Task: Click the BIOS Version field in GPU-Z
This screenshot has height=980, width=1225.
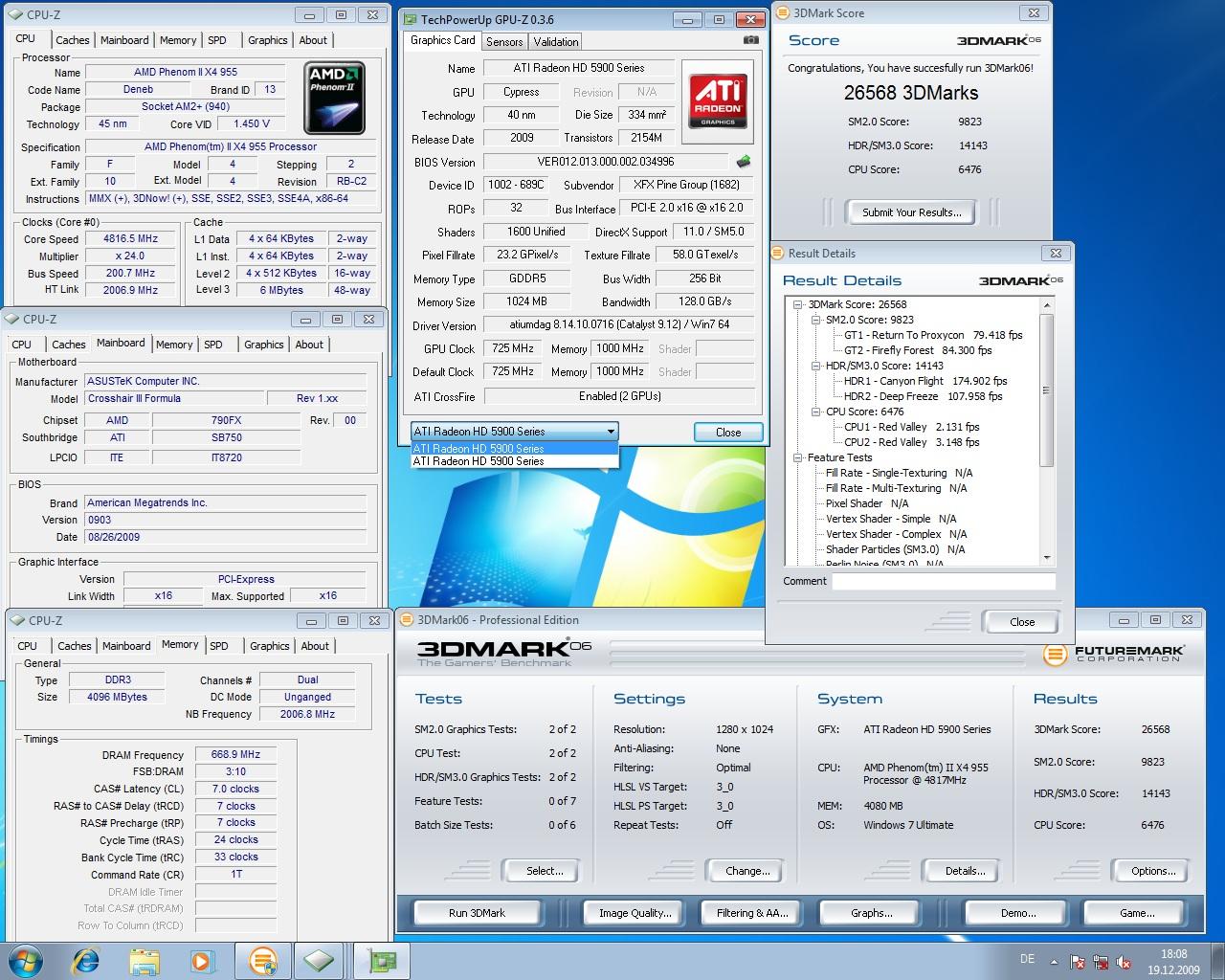Action: coord(606,162)
